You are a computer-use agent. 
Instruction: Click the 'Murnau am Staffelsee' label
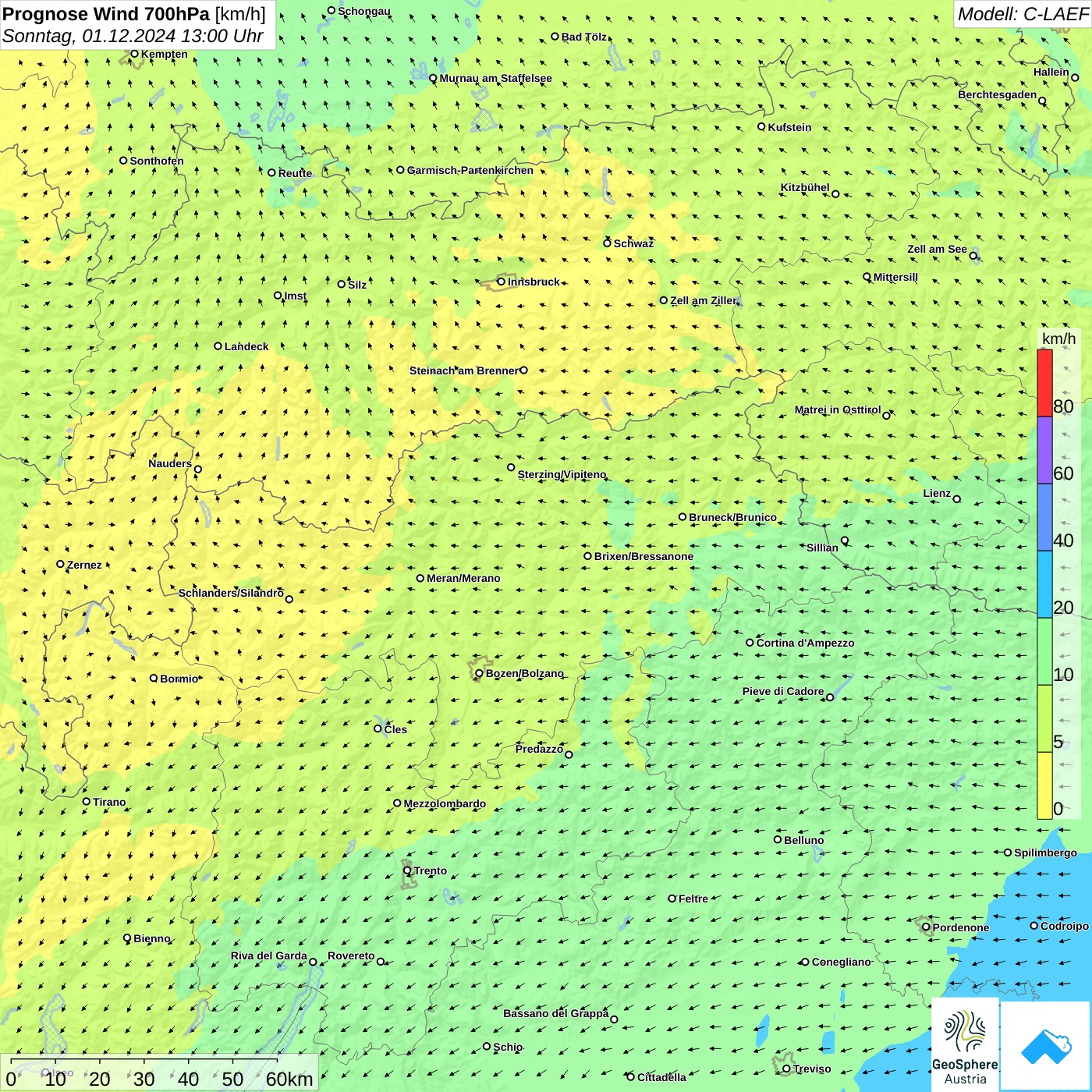[496, 78]
